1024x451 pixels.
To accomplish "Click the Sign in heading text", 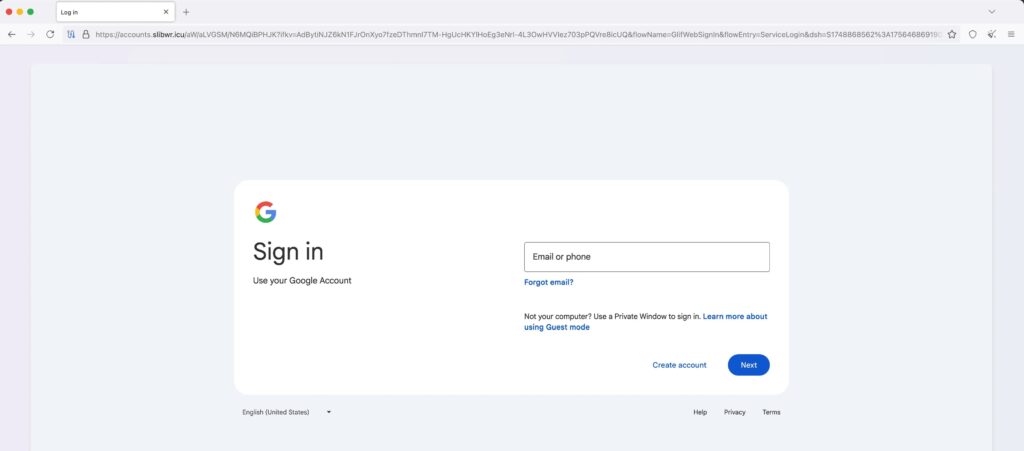I will coord(288,251).
